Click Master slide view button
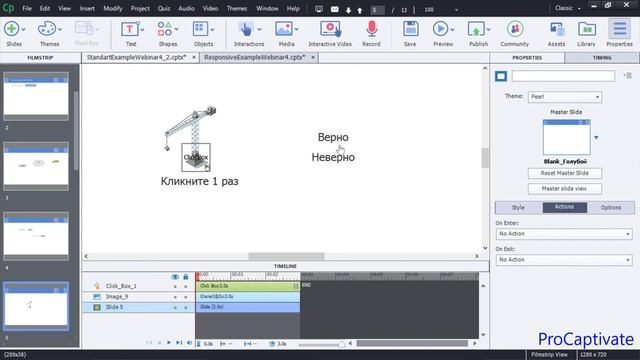The height and width of the screenshot is (360, 640). [564, 189]
